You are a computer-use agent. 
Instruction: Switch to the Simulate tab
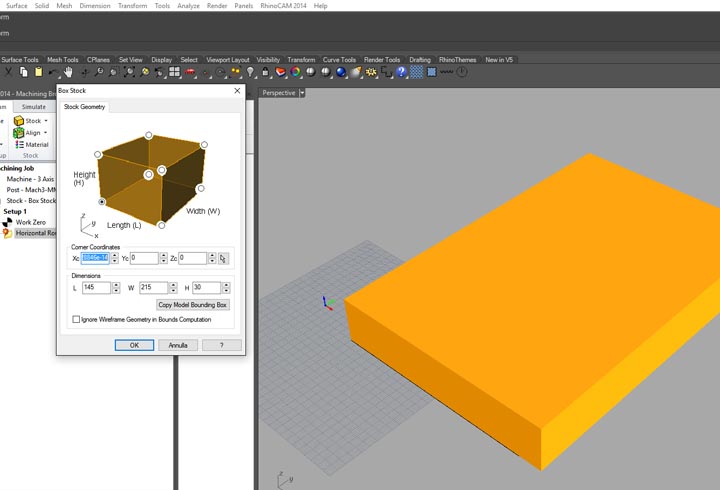[34, 107]
